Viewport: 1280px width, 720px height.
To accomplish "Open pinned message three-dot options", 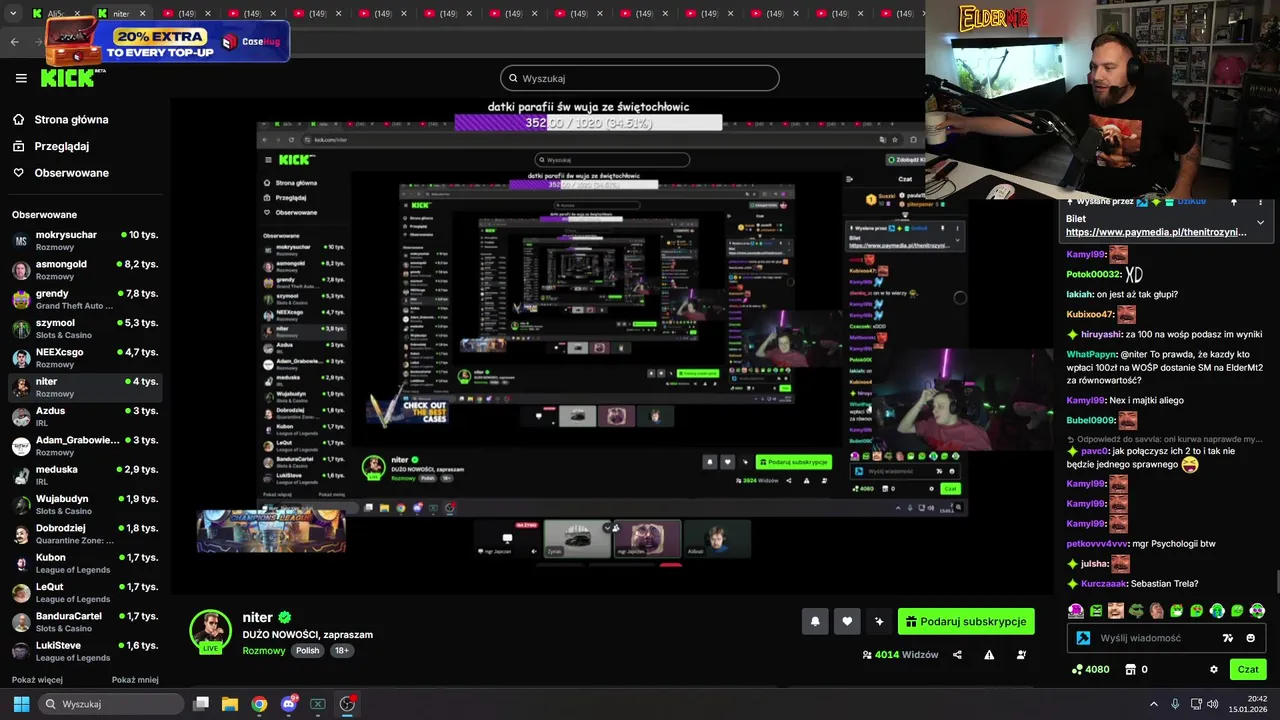I will tap(1260, 202).
